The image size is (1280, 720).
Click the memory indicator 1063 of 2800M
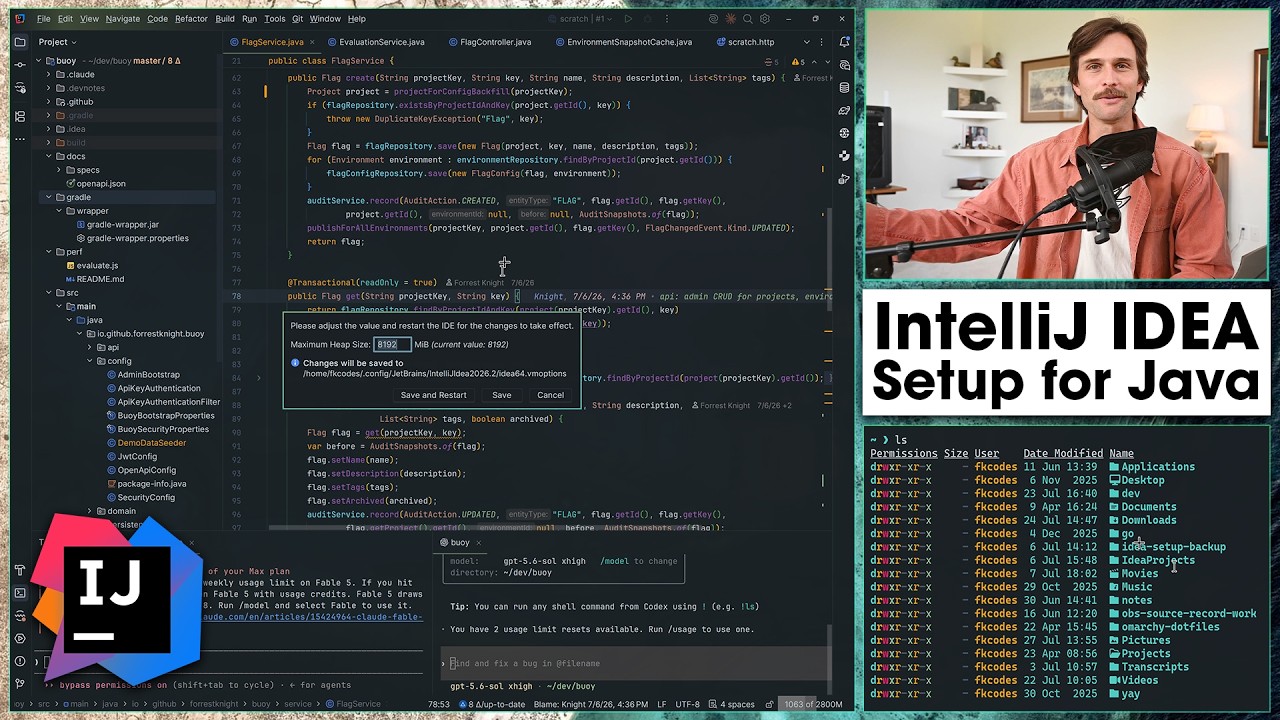tap(813, 704)
